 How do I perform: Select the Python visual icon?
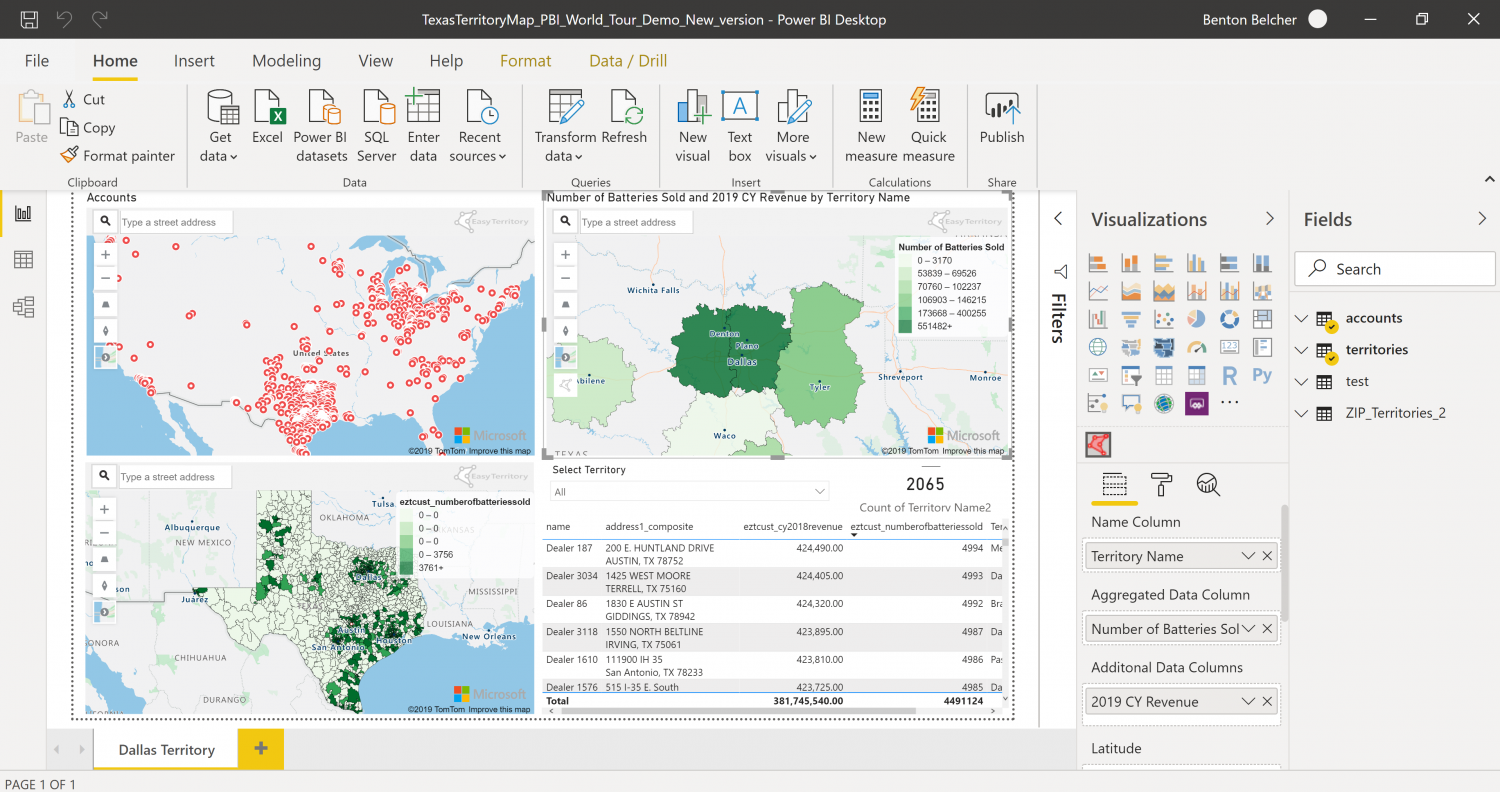[1261, 375]
